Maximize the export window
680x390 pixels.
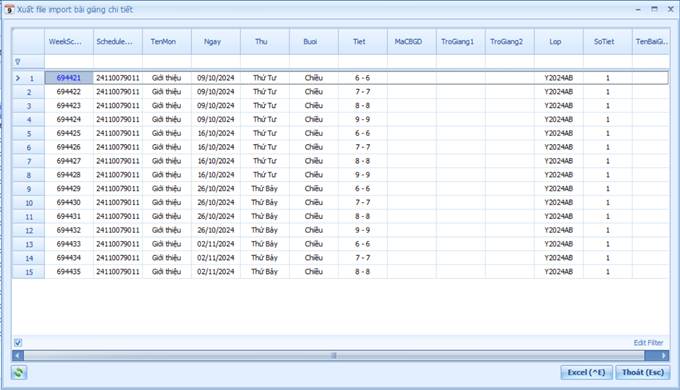pyautogui.click(x=654, y=9)
